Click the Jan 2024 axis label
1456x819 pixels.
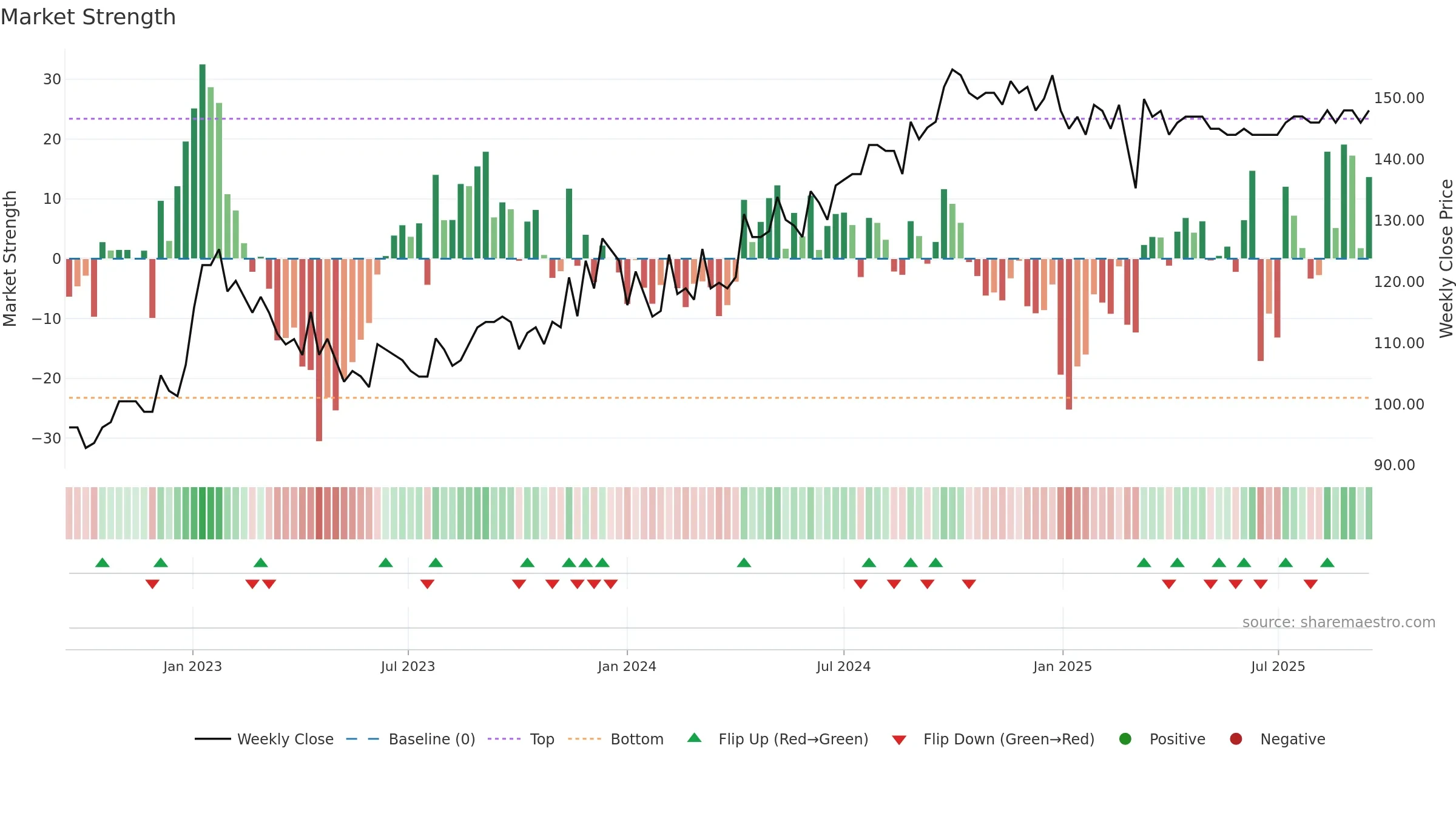tap(627, 666)
